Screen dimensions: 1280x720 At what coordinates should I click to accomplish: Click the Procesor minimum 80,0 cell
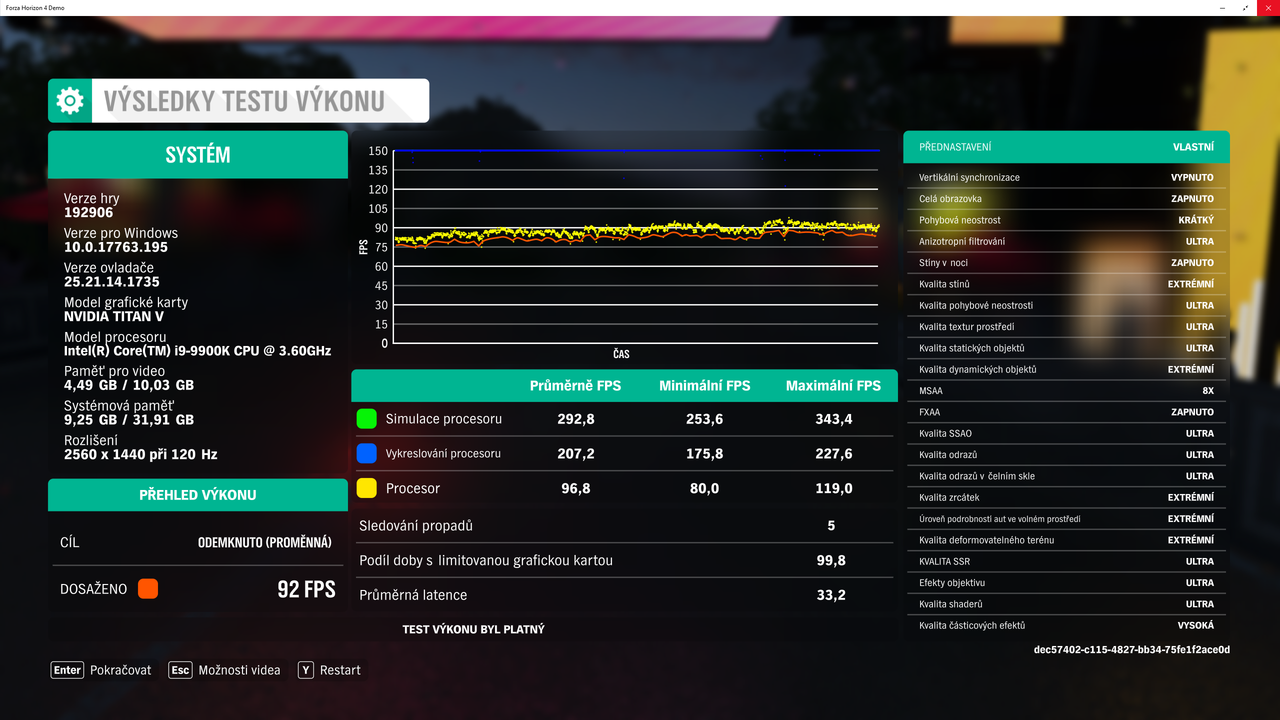(x=704, y=488)
